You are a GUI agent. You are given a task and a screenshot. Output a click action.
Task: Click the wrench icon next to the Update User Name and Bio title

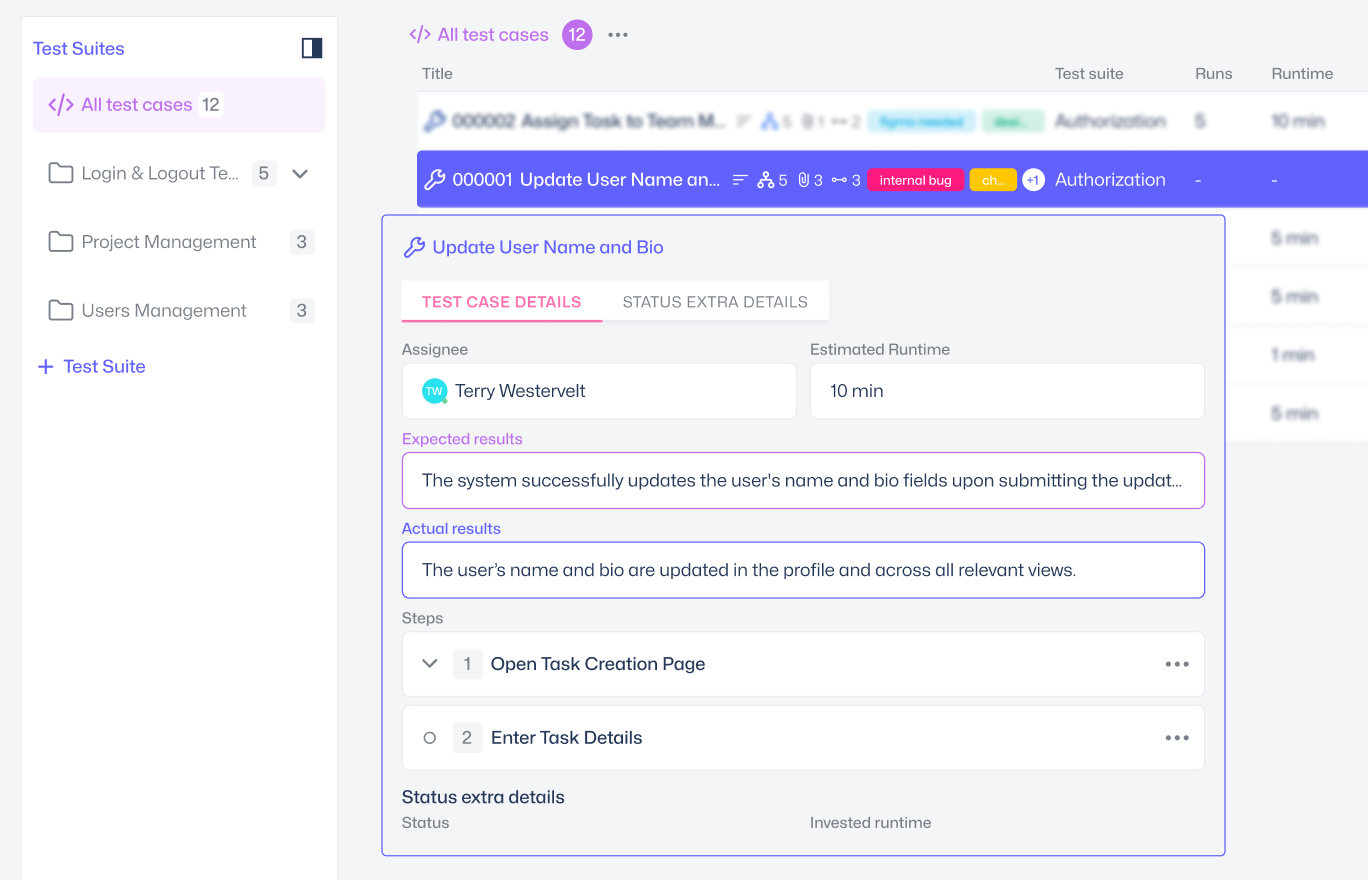pyautogui.click(x=414, y=248)
